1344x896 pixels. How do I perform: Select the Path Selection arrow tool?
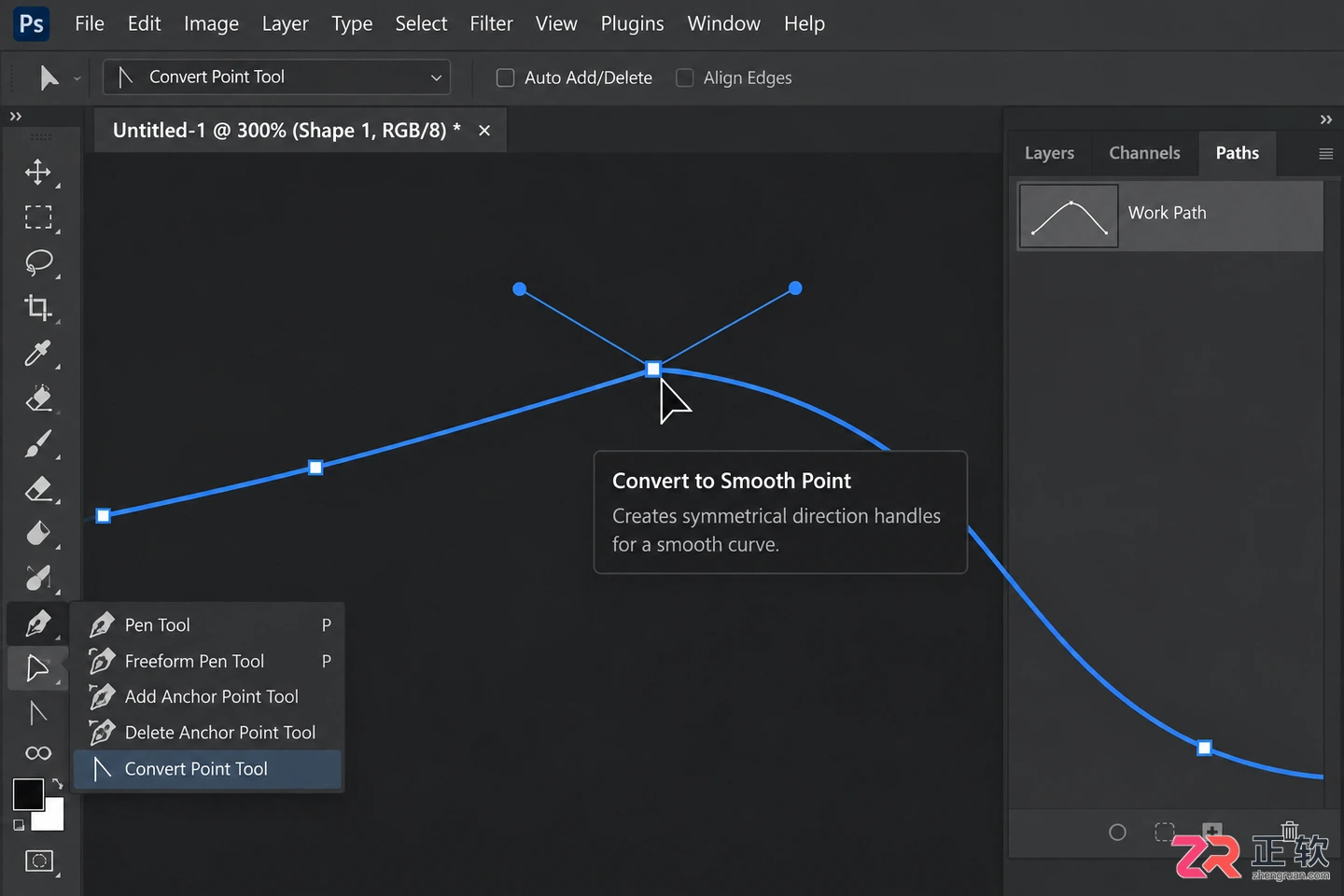click(x=38, y=668)
